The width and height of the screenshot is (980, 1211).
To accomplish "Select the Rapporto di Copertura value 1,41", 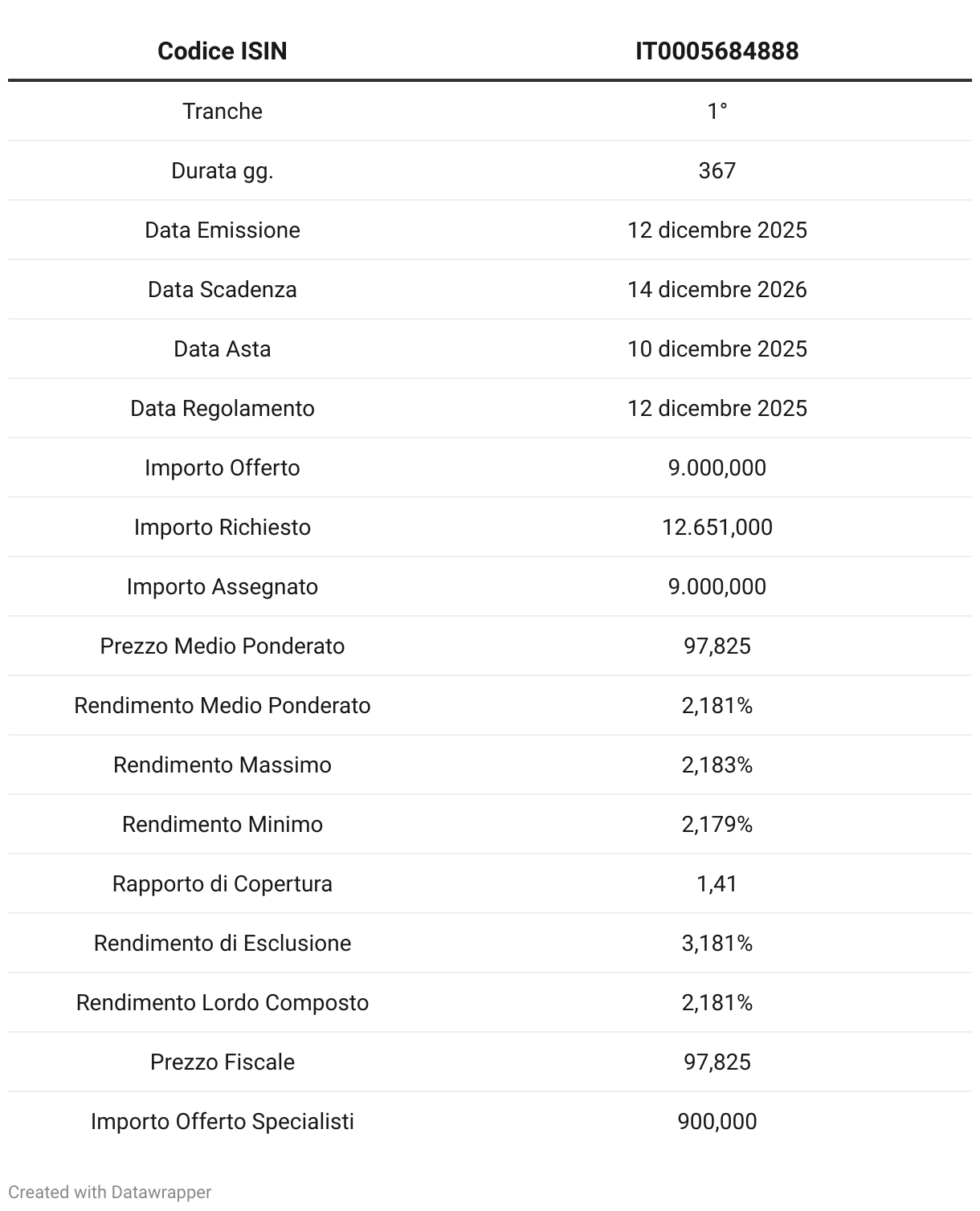I will [x=717, y=883].
